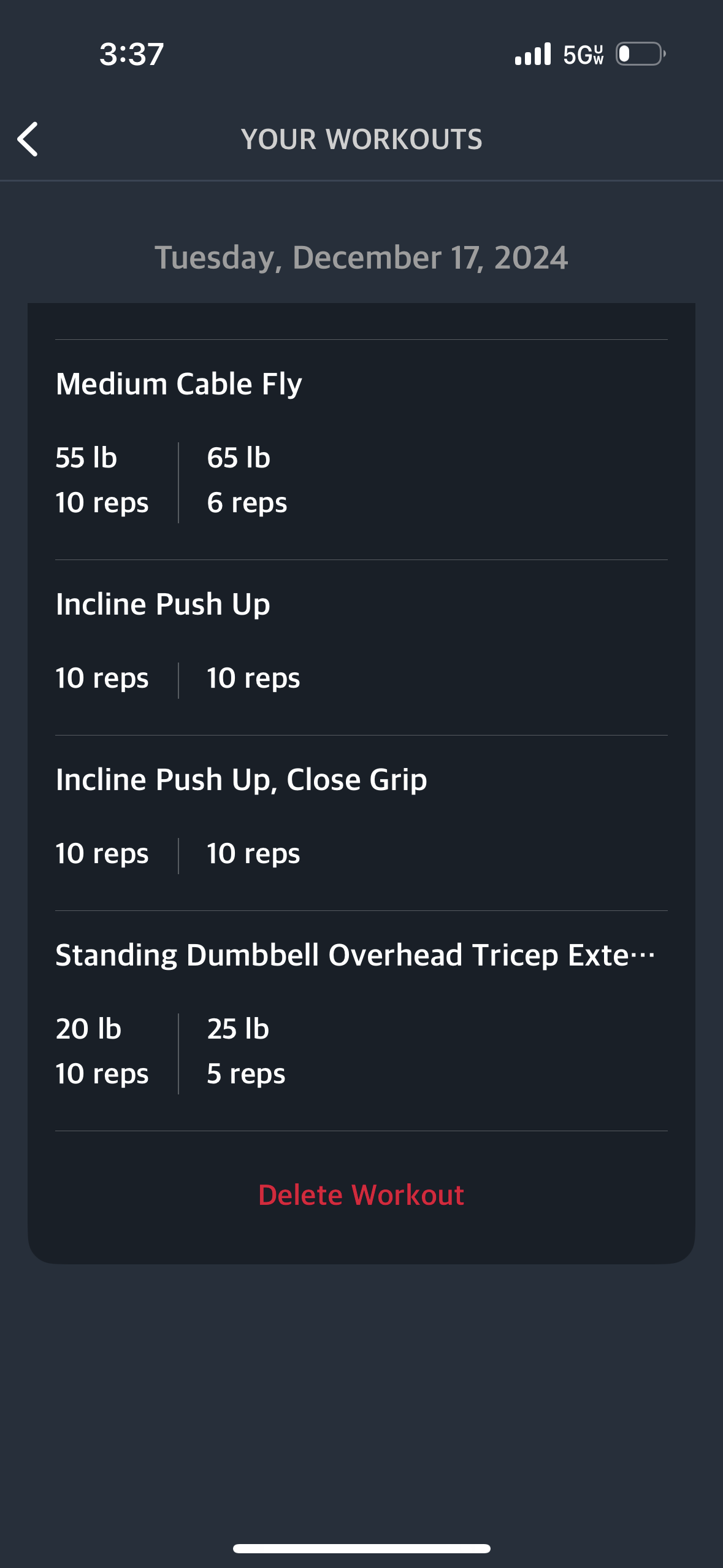The height and width of the screenshot is (1568, 723).
Task: Delete this workout
Action: (361, 1195)
